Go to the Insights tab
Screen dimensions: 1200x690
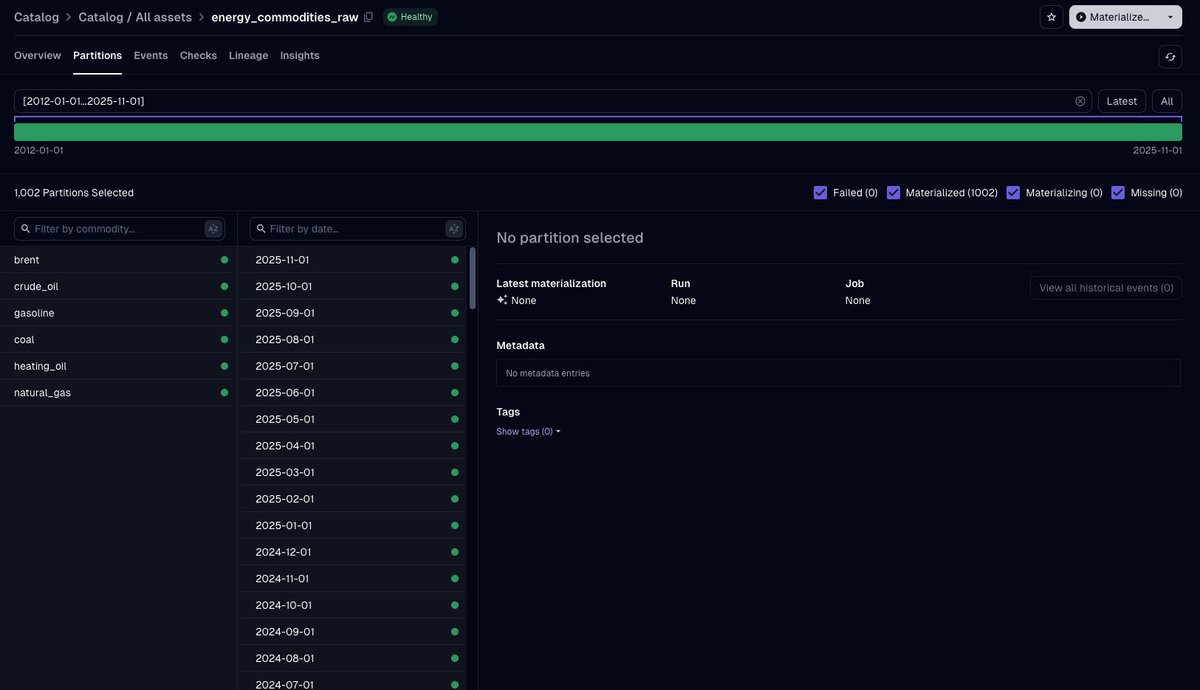point(300,55)
